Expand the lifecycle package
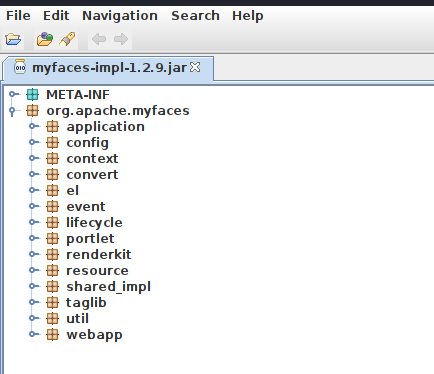The width and height of the screenshot is (434, 374). coord(34,222)
